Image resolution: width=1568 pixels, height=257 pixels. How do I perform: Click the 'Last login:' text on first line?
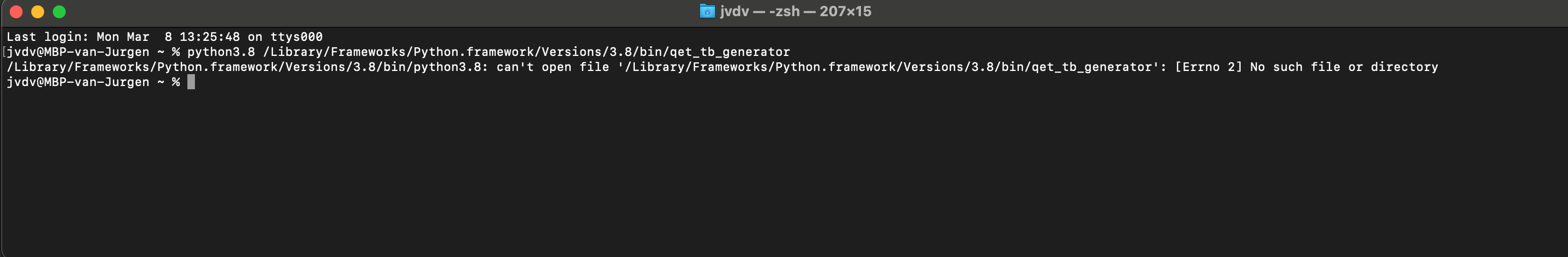(47, 37)
